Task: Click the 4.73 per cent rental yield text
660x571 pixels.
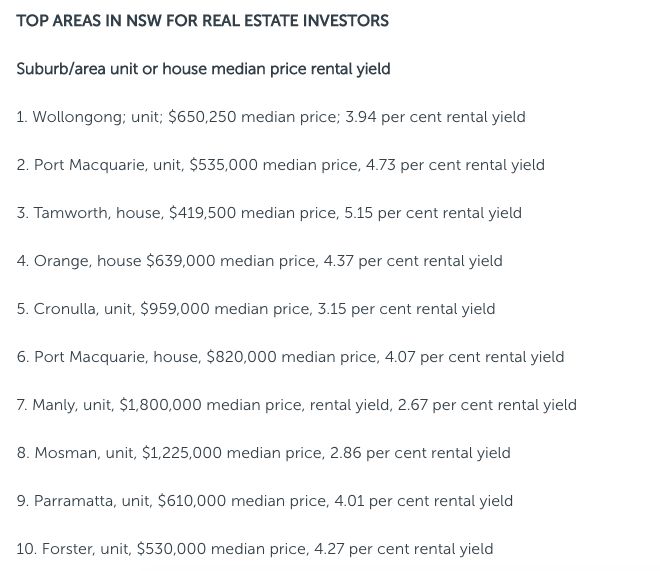Action: (x=455, y=165)
